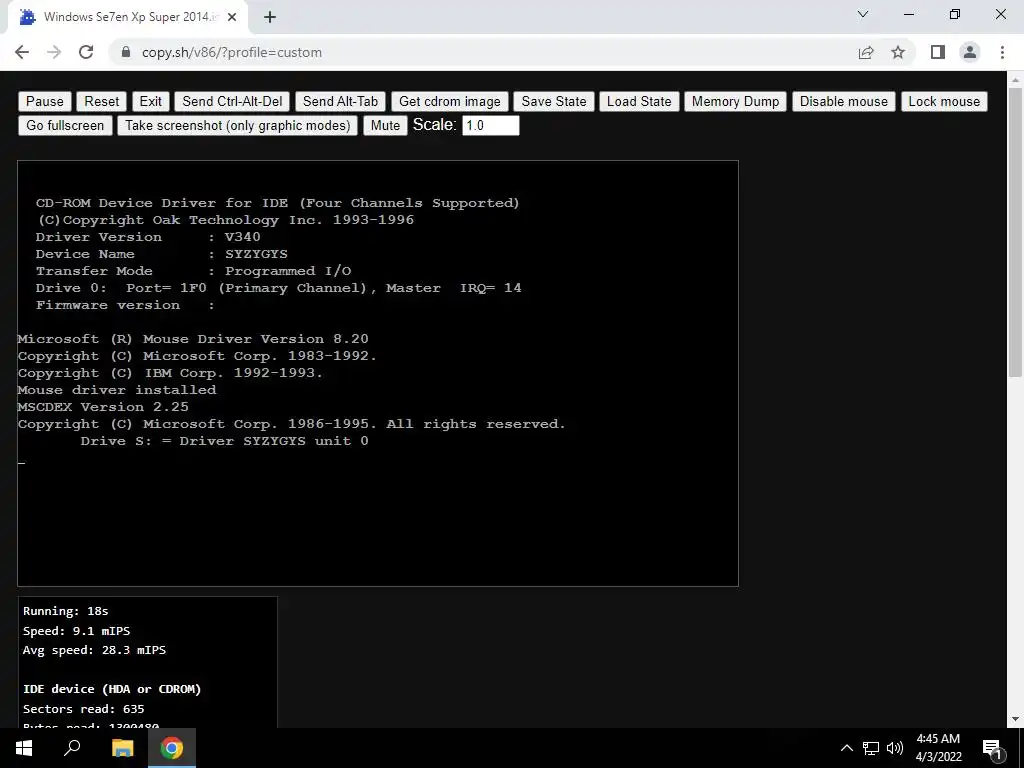Go forward in Chrome
Screen dimensions: 1024x768
[54, 52]
